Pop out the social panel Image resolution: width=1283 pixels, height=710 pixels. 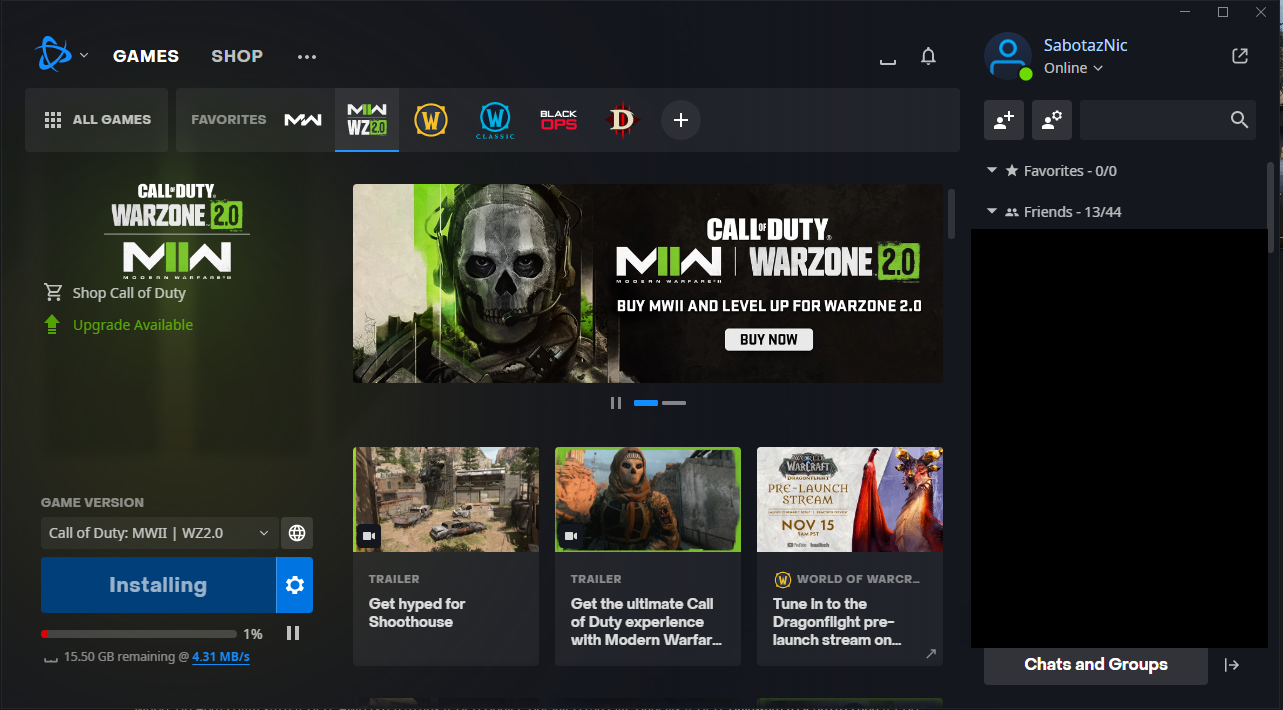[x=1240, y=56]
